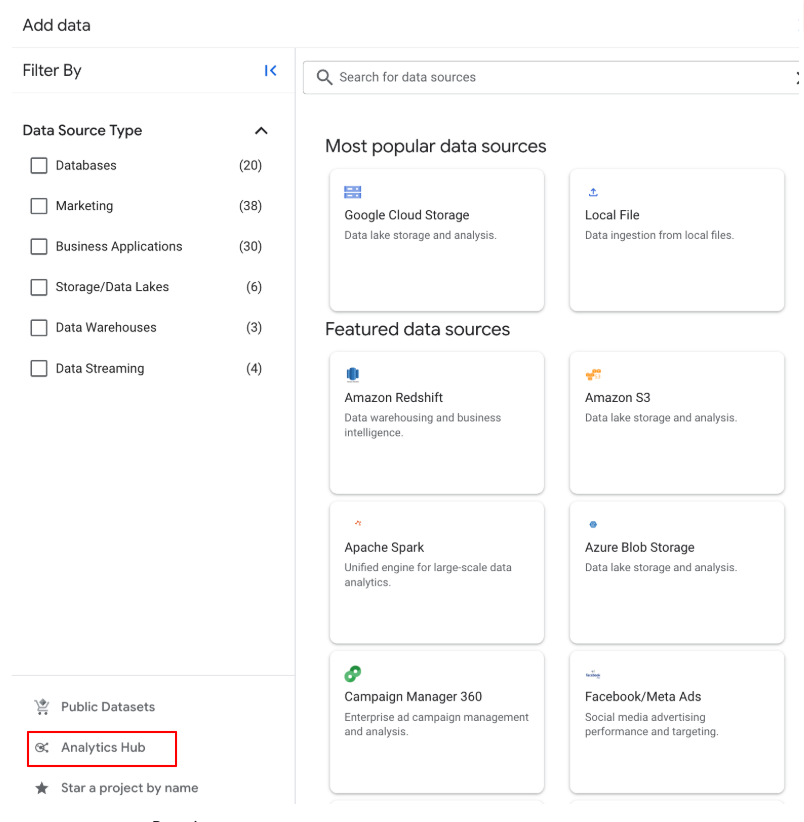This screenshot has height=822, width=804.
Task: Click the Amazon S3 logo icon
Action: point(593,374)
